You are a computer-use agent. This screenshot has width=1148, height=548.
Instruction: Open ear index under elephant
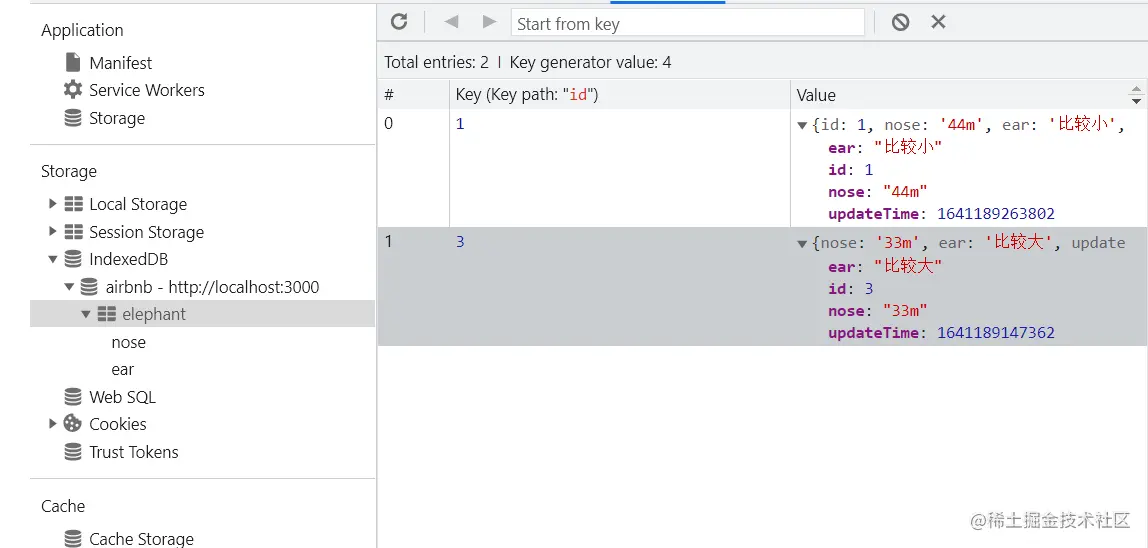[x=122, y=370]
